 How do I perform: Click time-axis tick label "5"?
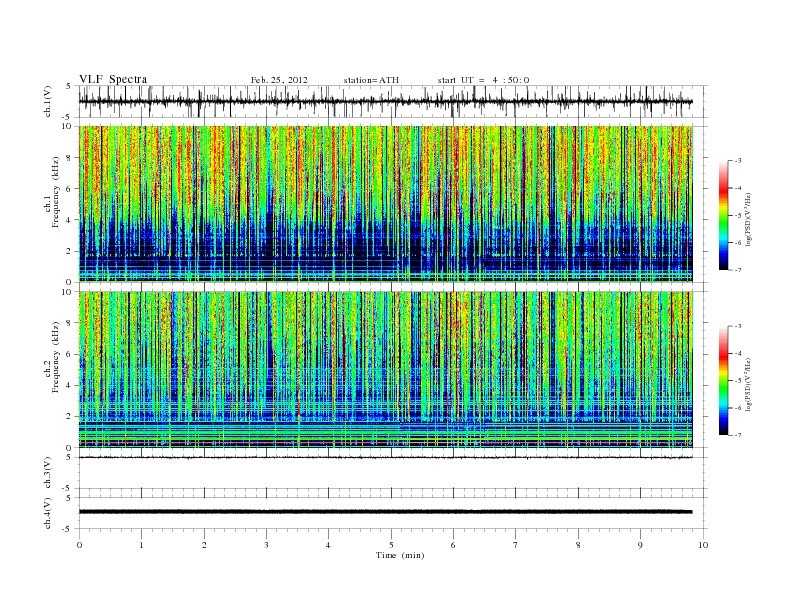click(391, 545)
